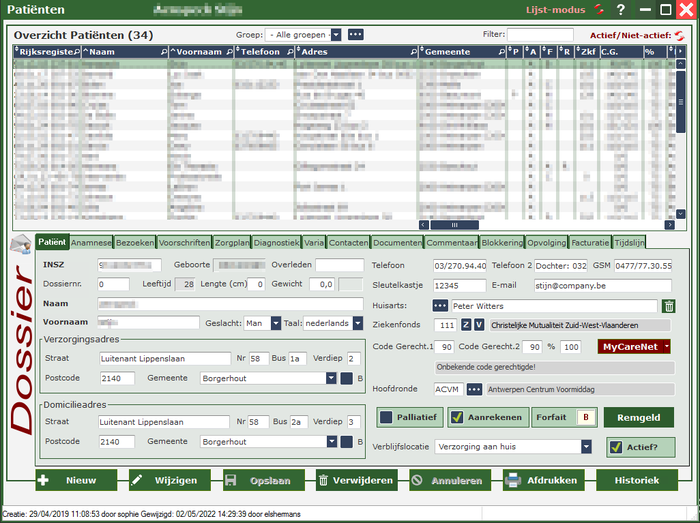Open the Zorgplan tab

pyautogui.click(x=231, y=242)
